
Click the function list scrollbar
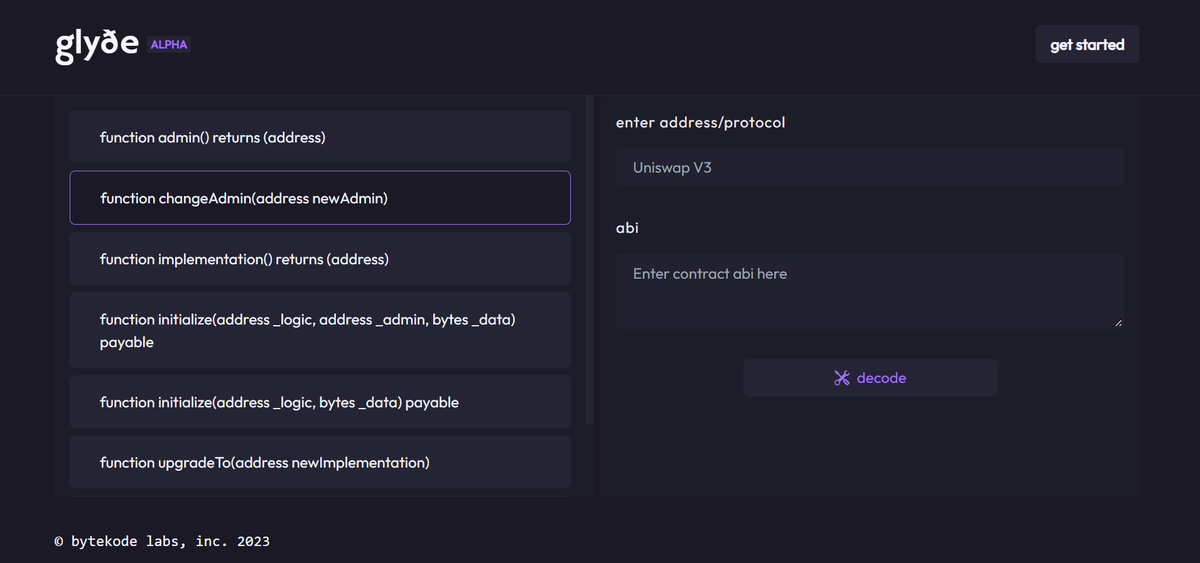click(589, 260)
